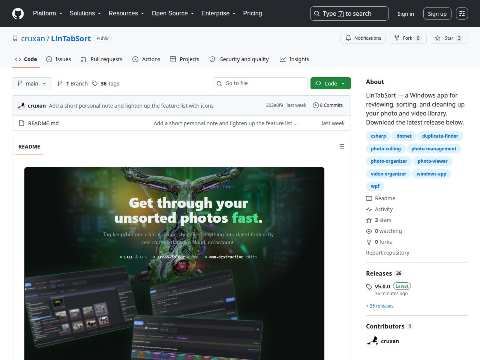Open the photo-viewer topic tag
The image size is (480, 360).
(432, 161)
